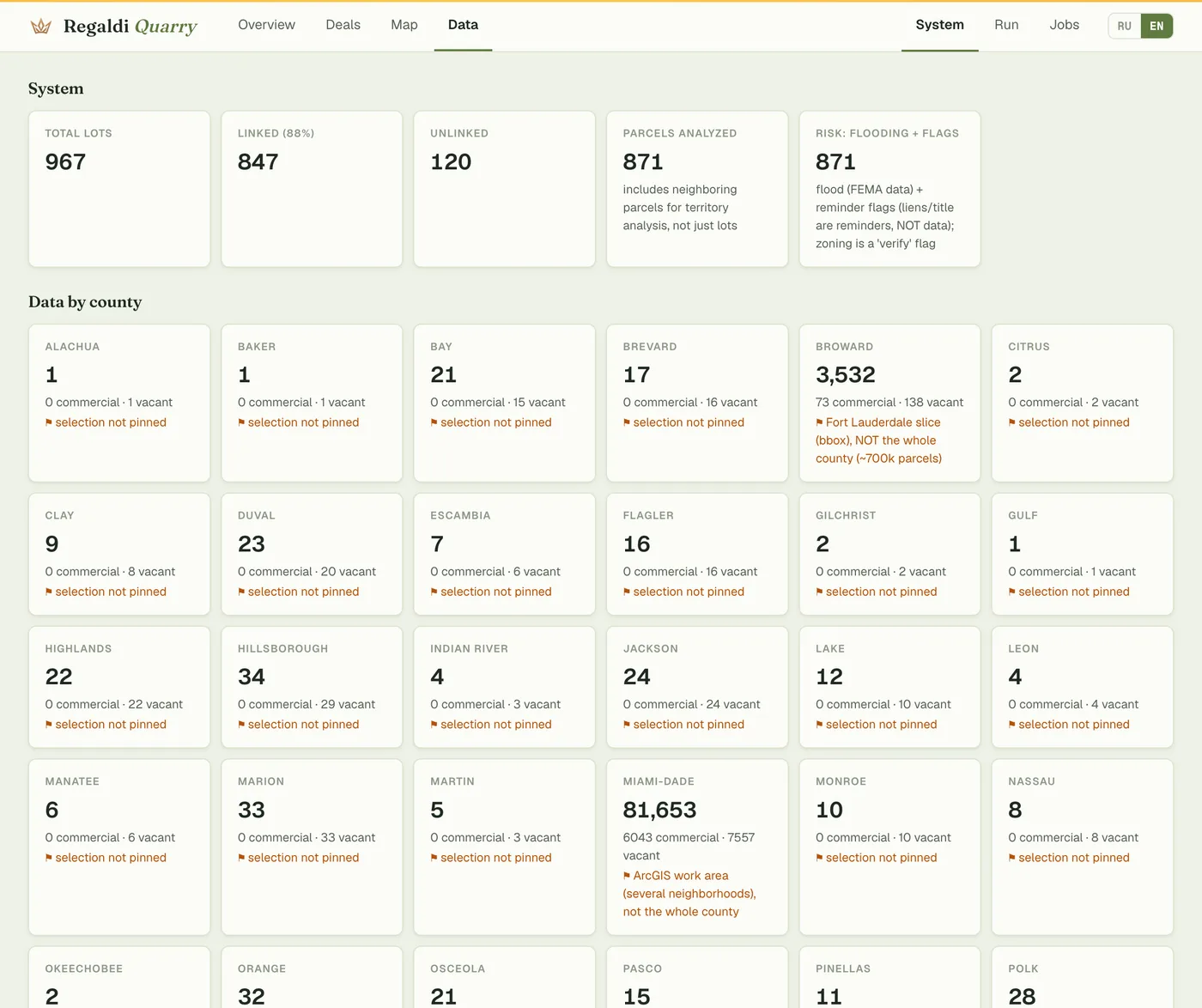Click the Pinellas county heading
Viewport: 1202px width, 1008px height.
pyautogui.click(x=843, y=969)
